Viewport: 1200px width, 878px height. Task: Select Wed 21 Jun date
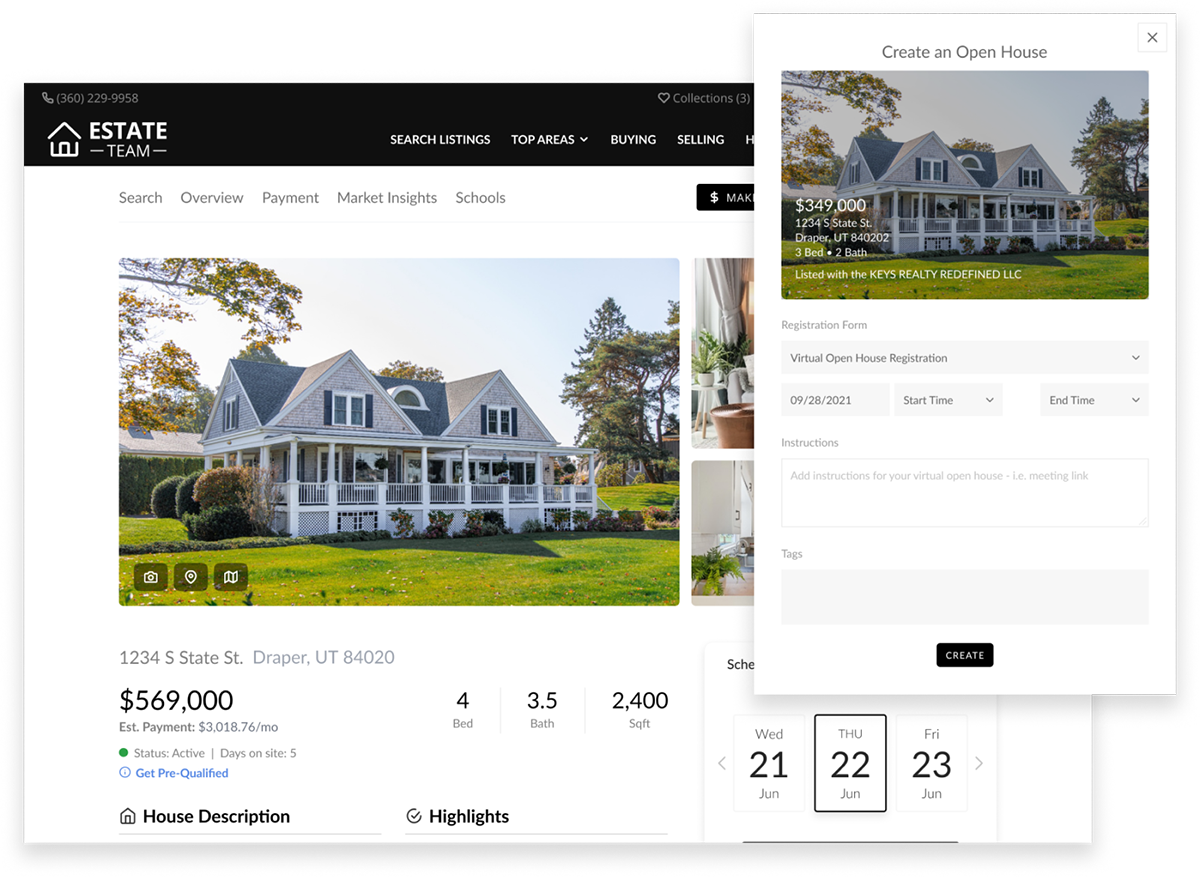769,763
